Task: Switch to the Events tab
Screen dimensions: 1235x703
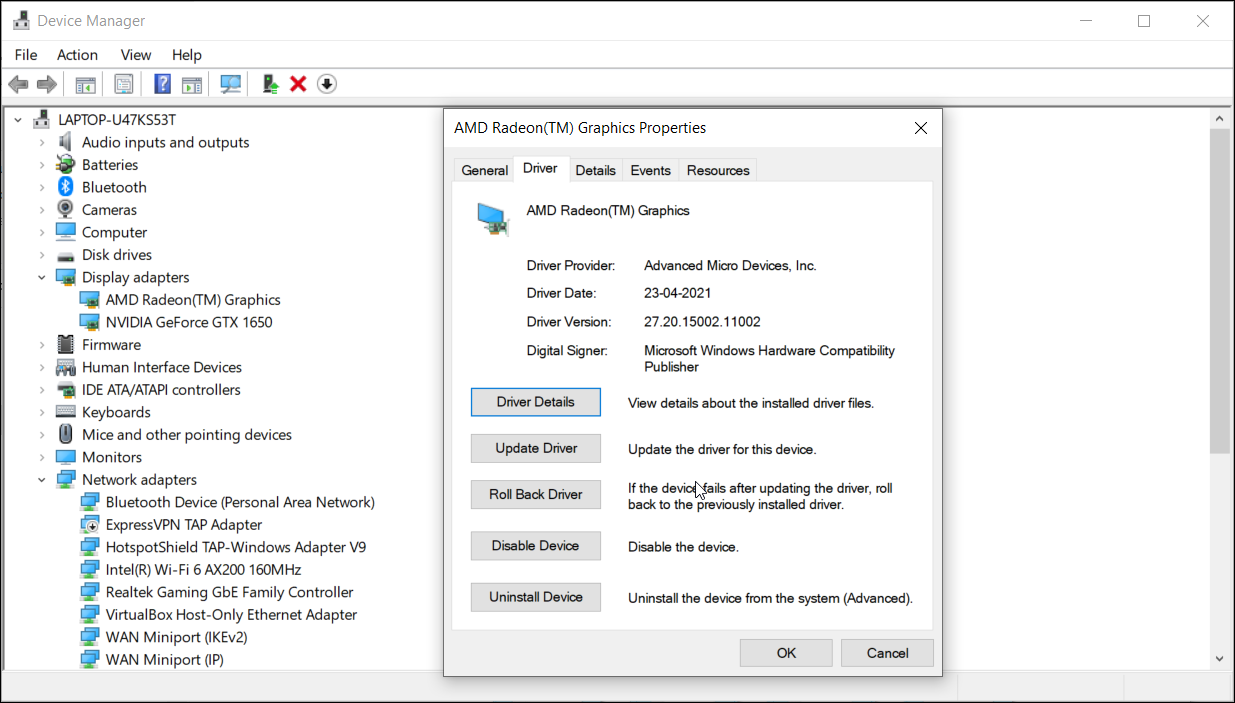Action: click(650, 170)
